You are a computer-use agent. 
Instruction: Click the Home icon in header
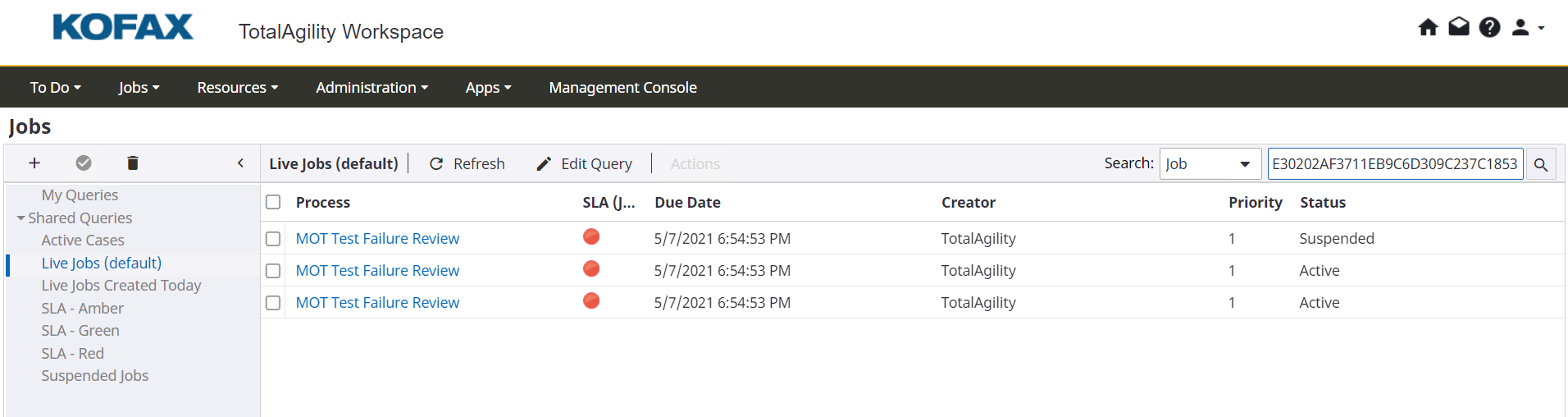tap(1428, 28)
